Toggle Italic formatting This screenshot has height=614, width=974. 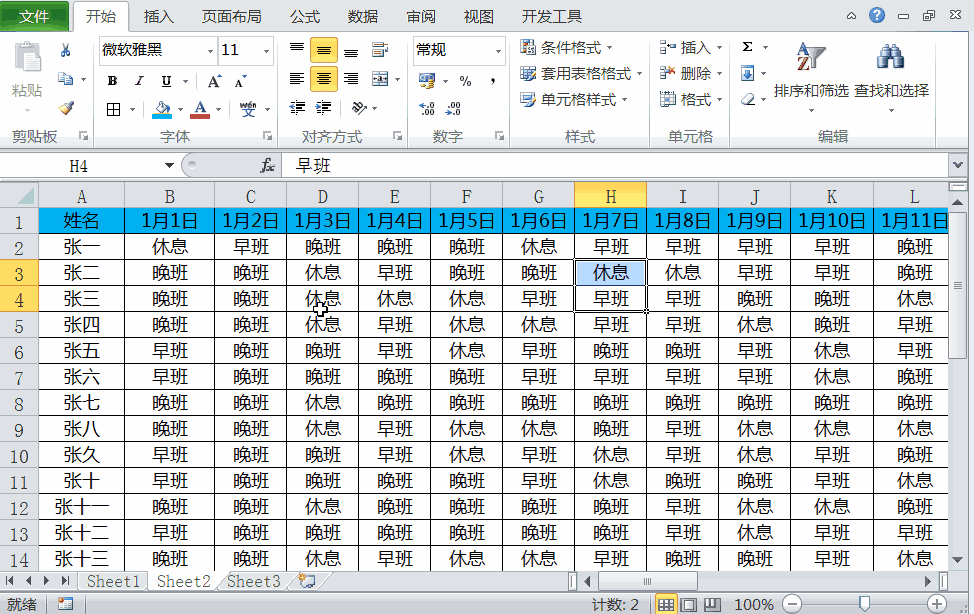tap(138, 80)
